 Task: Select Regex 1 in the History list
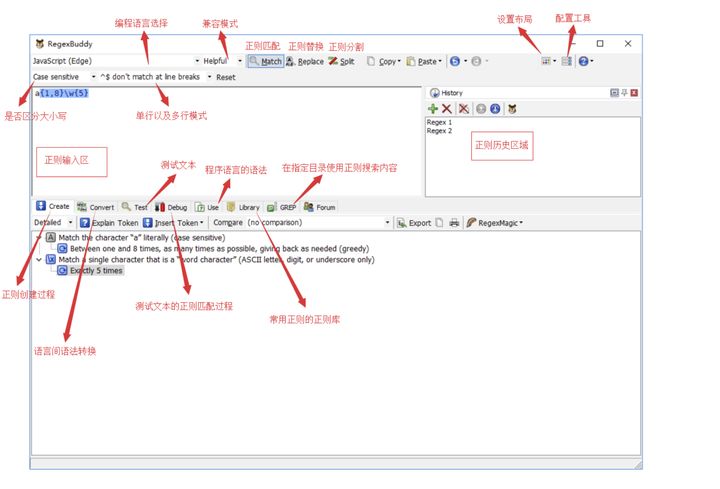439,123
